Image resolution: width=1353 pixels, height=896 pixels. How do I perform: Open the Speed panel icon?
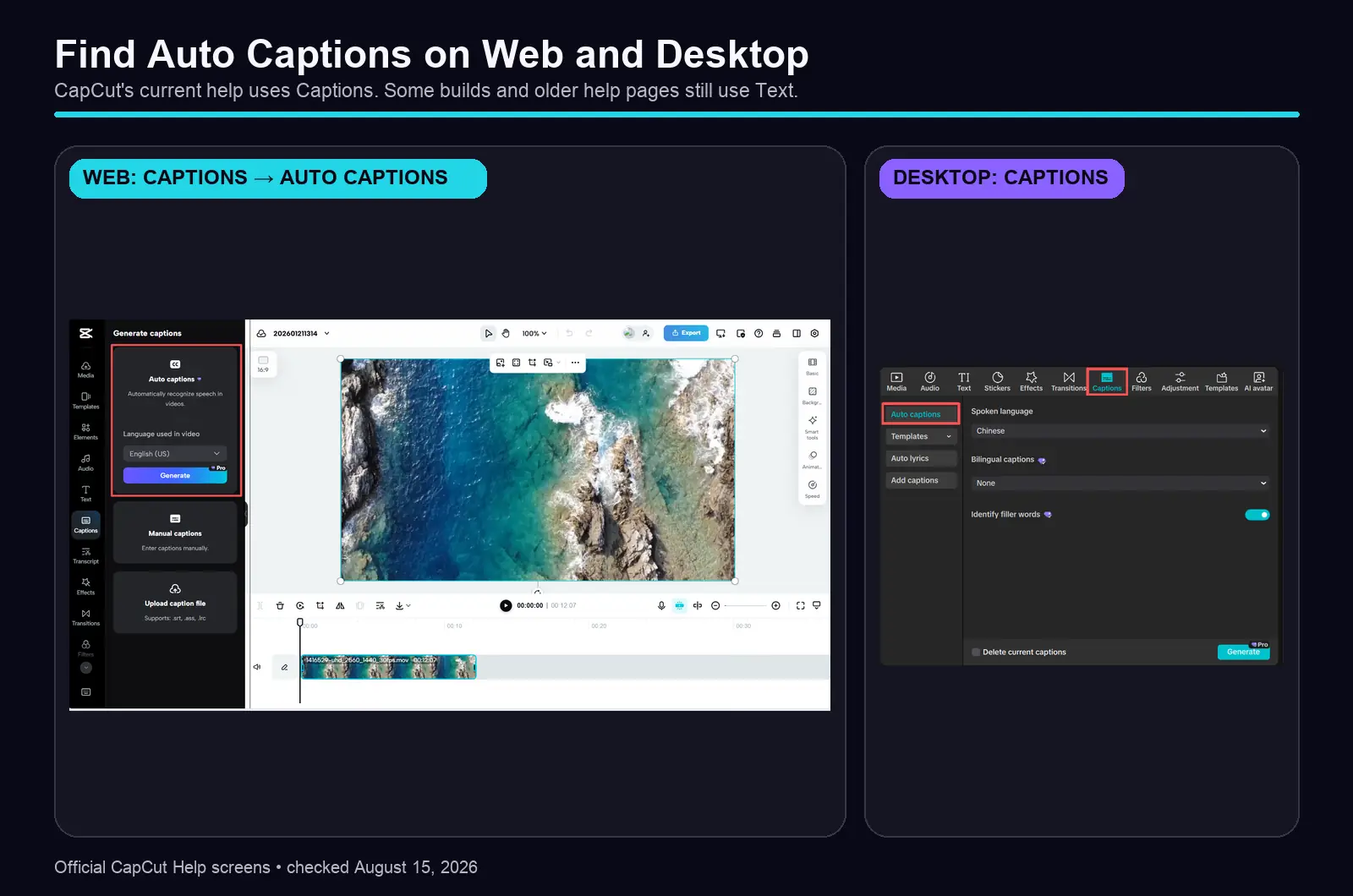tap(812, 489)
